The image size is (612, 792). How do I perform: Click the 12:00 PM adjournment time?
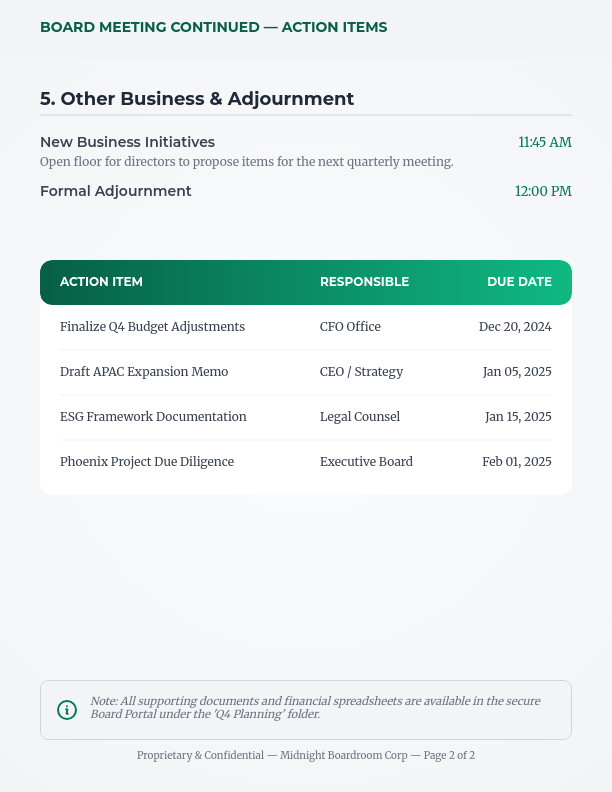coord(543,191)
